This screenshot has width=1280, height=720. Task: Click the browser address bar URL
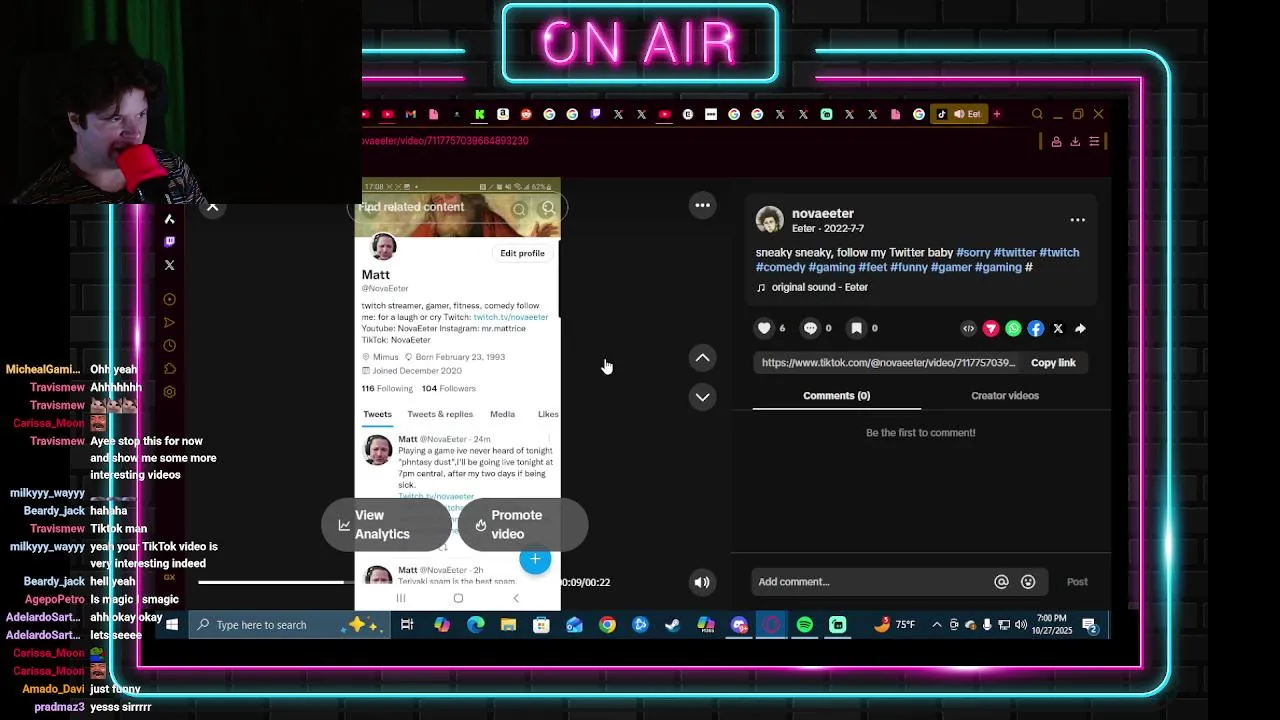pyautogui.click(x=445, y=141)
